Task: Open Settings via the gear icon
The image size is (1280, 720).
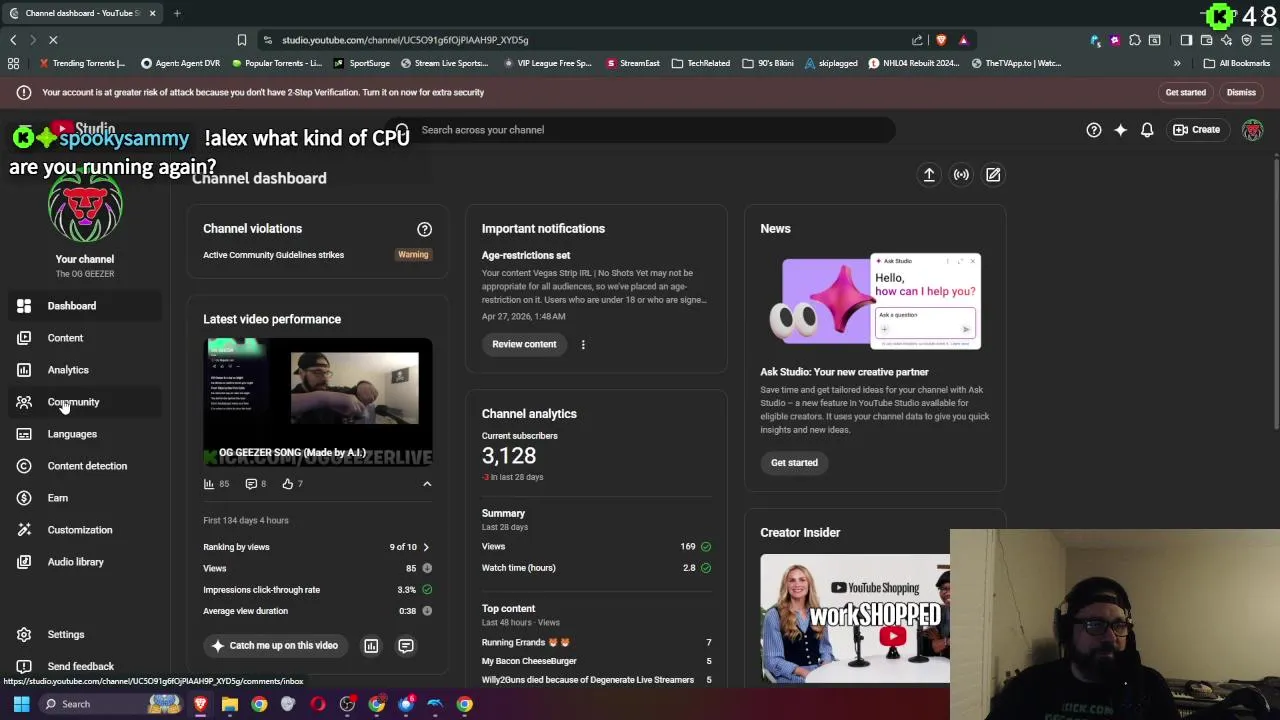Action: pyautogui.click(x=24, y=634)
